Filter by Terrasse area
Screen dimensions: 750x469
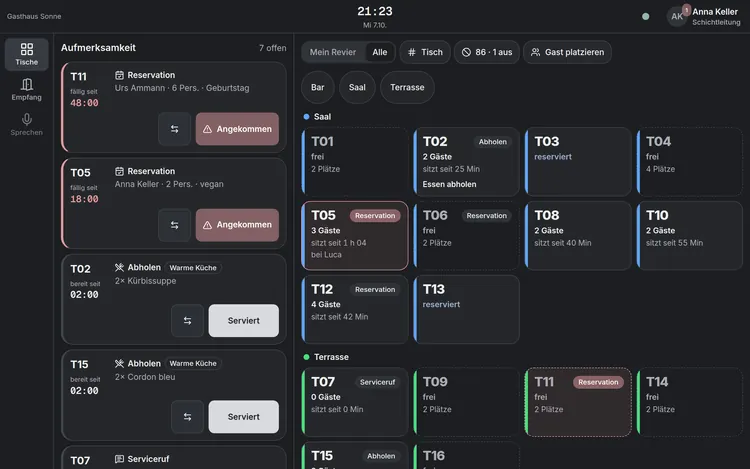click(x=407, y=87)
